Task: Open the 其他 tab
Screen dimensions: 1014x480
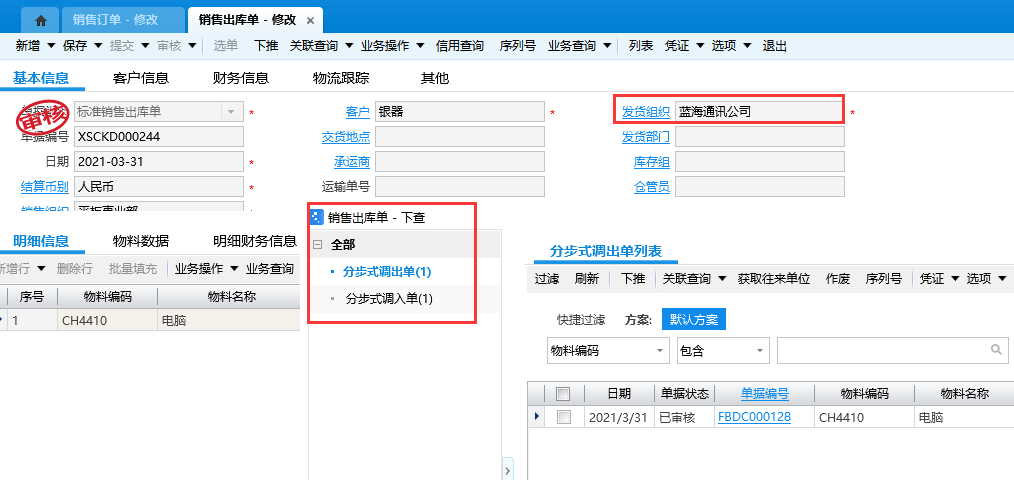Action: (x=435, y=78)
